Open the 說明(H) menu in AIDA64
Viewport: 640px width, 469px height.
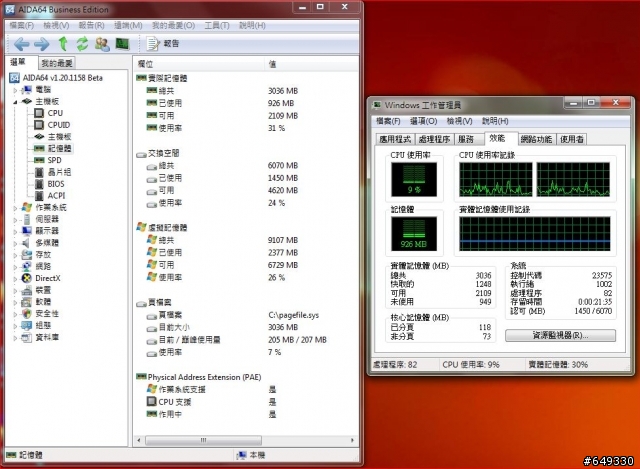click(x=252, y=26)
